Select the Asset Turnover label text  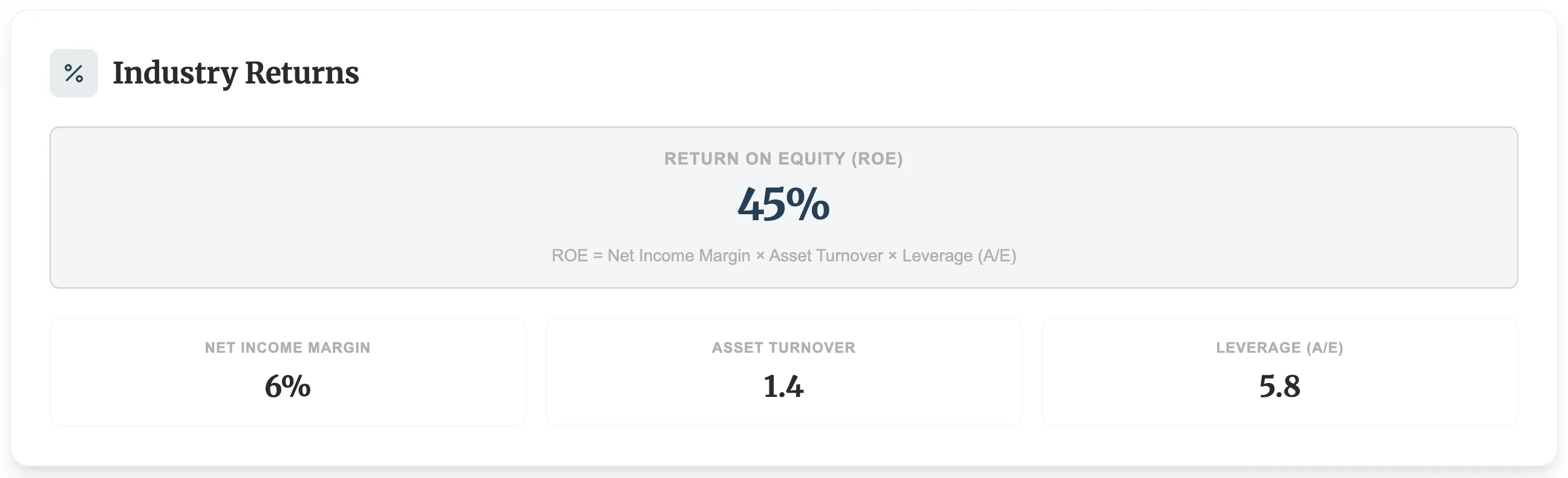pyautogui.click(x=783, y=349)
